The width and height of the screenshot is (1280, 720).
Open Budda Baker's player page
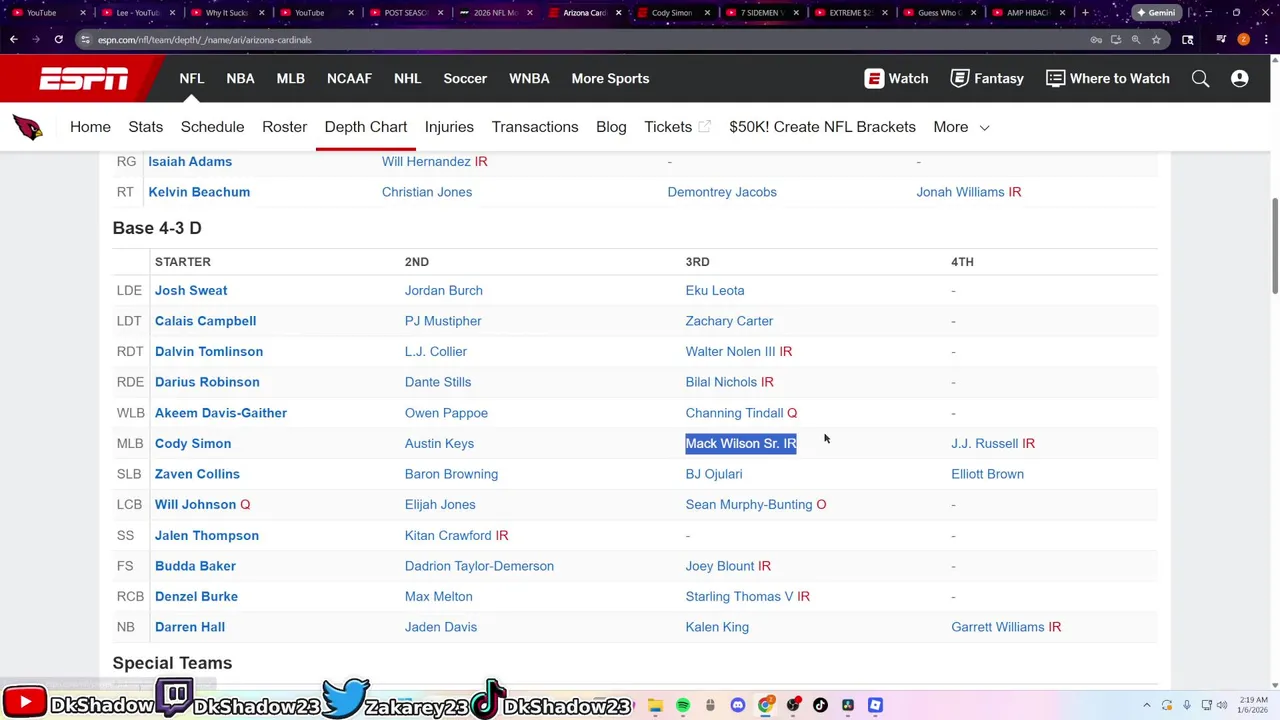pyautogui.click(x=195, y=566)
